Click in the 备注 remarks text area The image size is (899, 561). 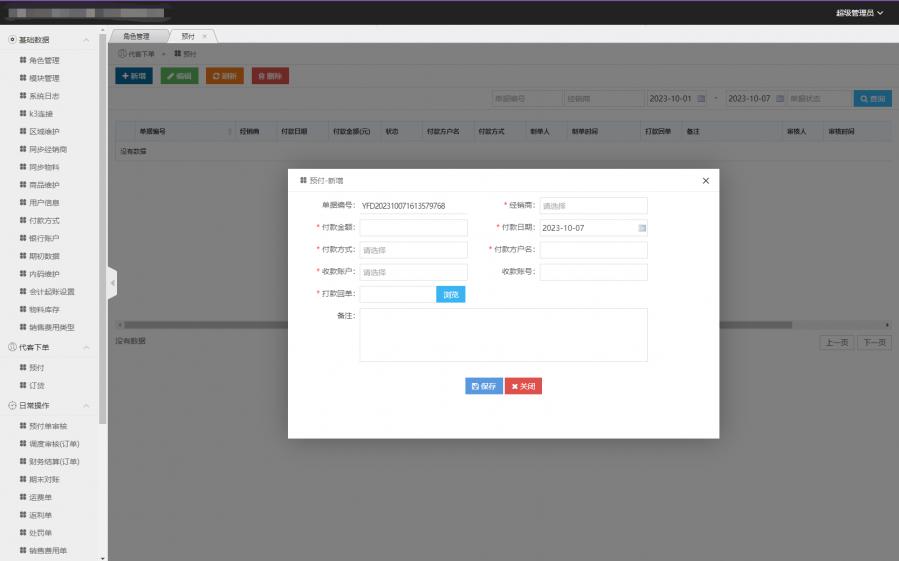tap(503, 334)
